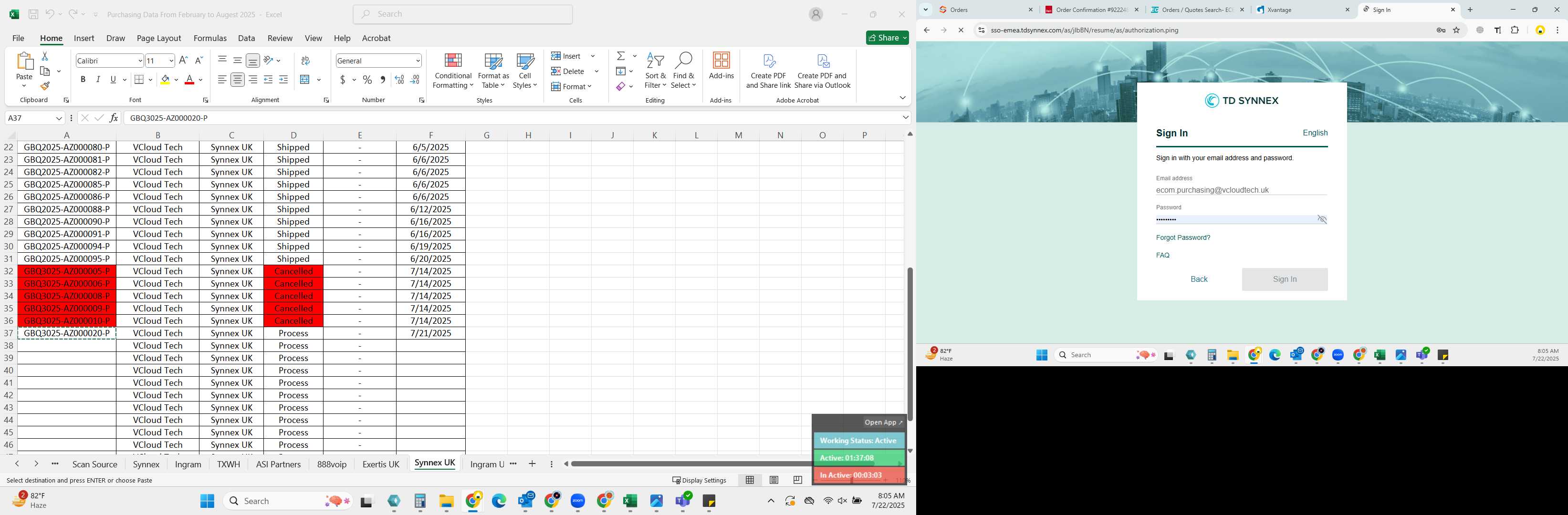1568x515 pixels.
Task: Click Increase Decimal icon
Action: tap(399, 80)
